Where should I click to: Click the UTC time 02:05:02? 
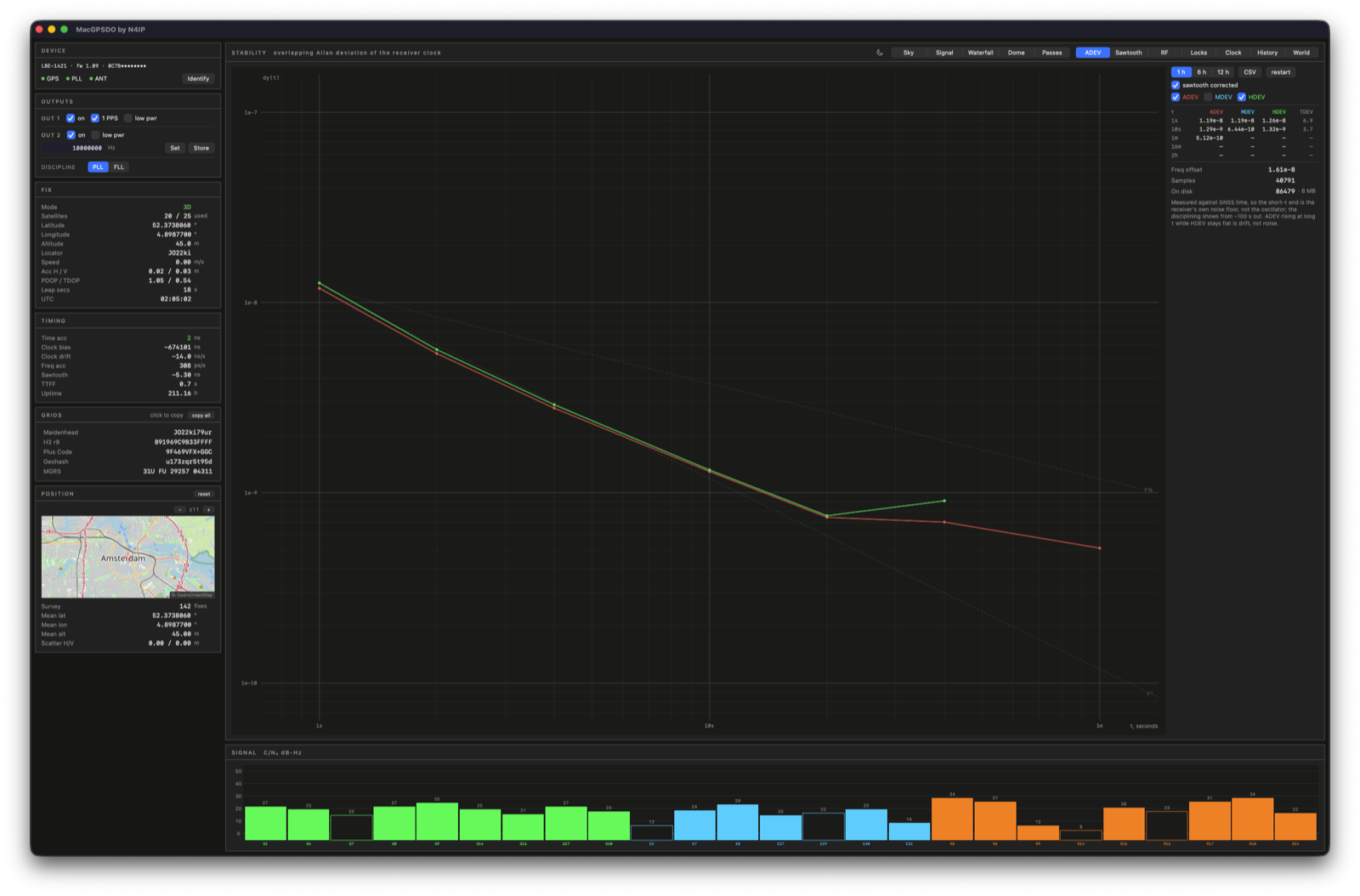[176, 299]
